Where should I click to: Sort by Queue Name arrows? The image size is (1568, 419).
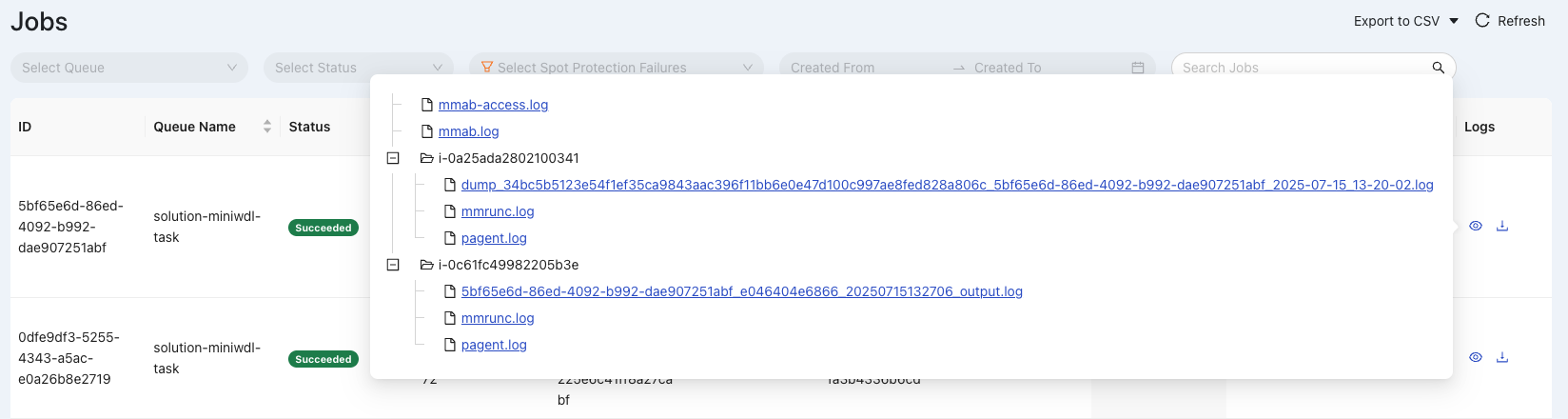pos(267,127)
